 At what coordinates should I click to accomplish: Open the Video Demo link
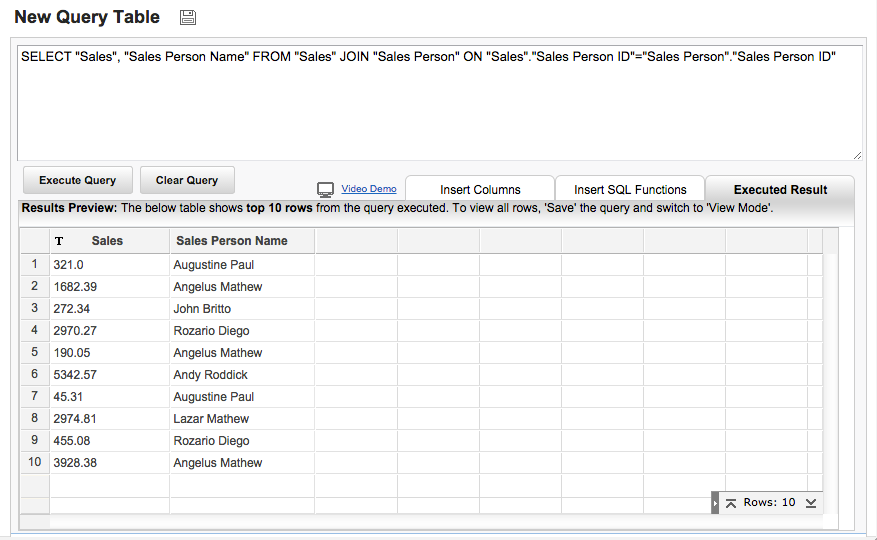[x=368, y=189]
